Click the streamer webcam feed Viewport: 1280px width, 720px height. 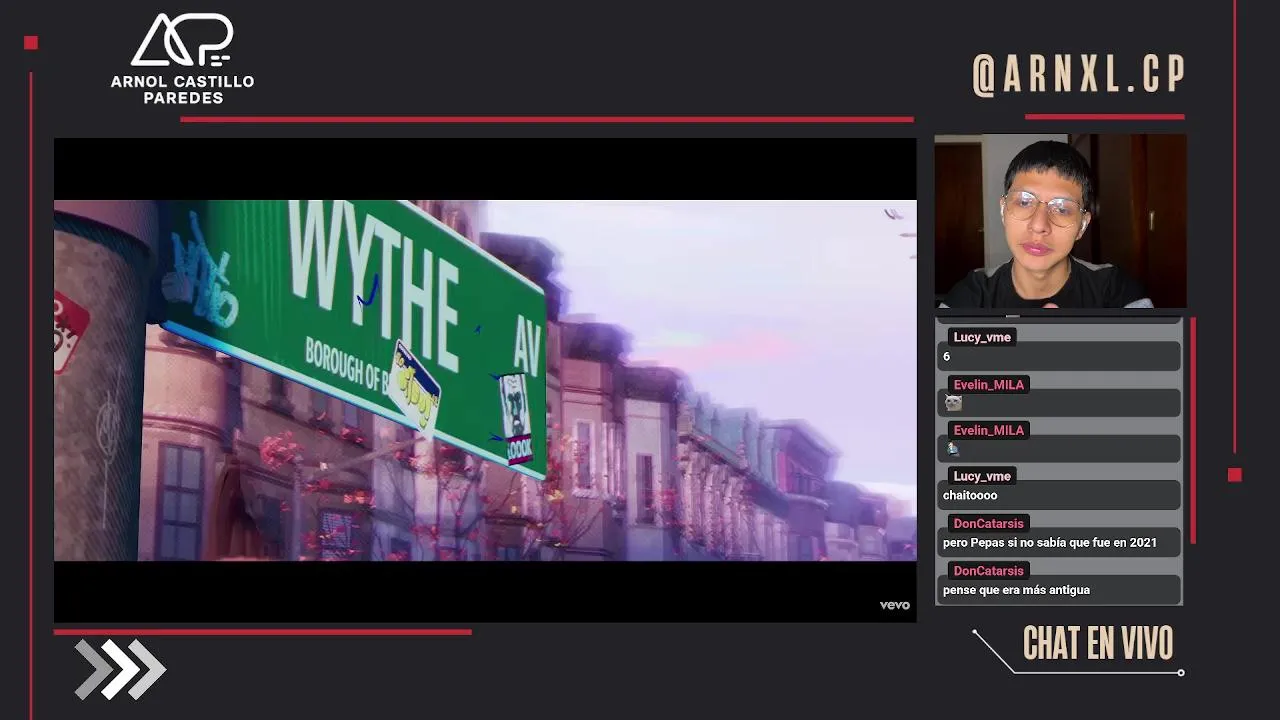coord(1060,221)
